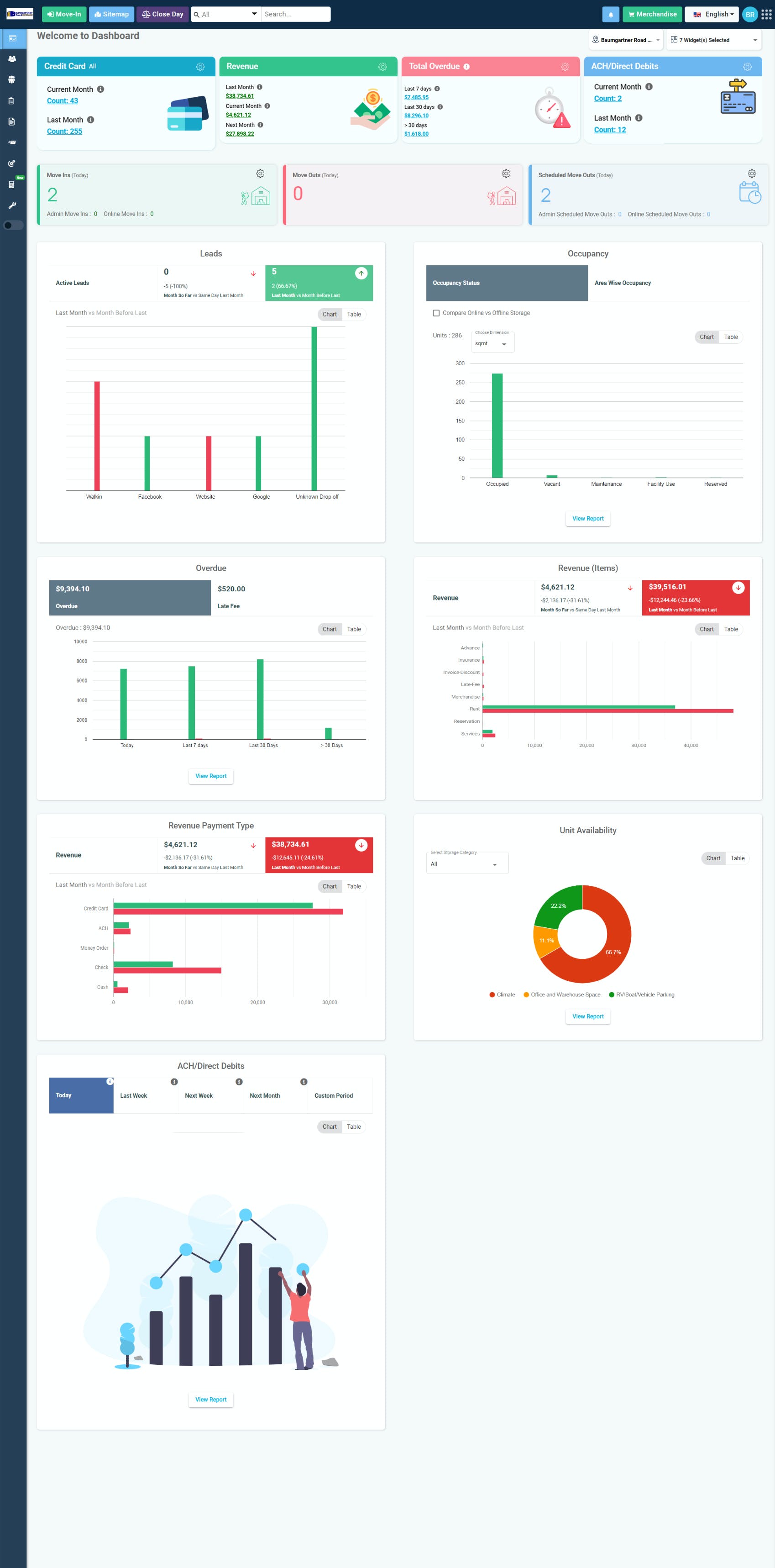Click the info icon beside Last 30 days overdue
This screenshot has height=1568, width=775.
pyautogui.click(x=440, y=106)
